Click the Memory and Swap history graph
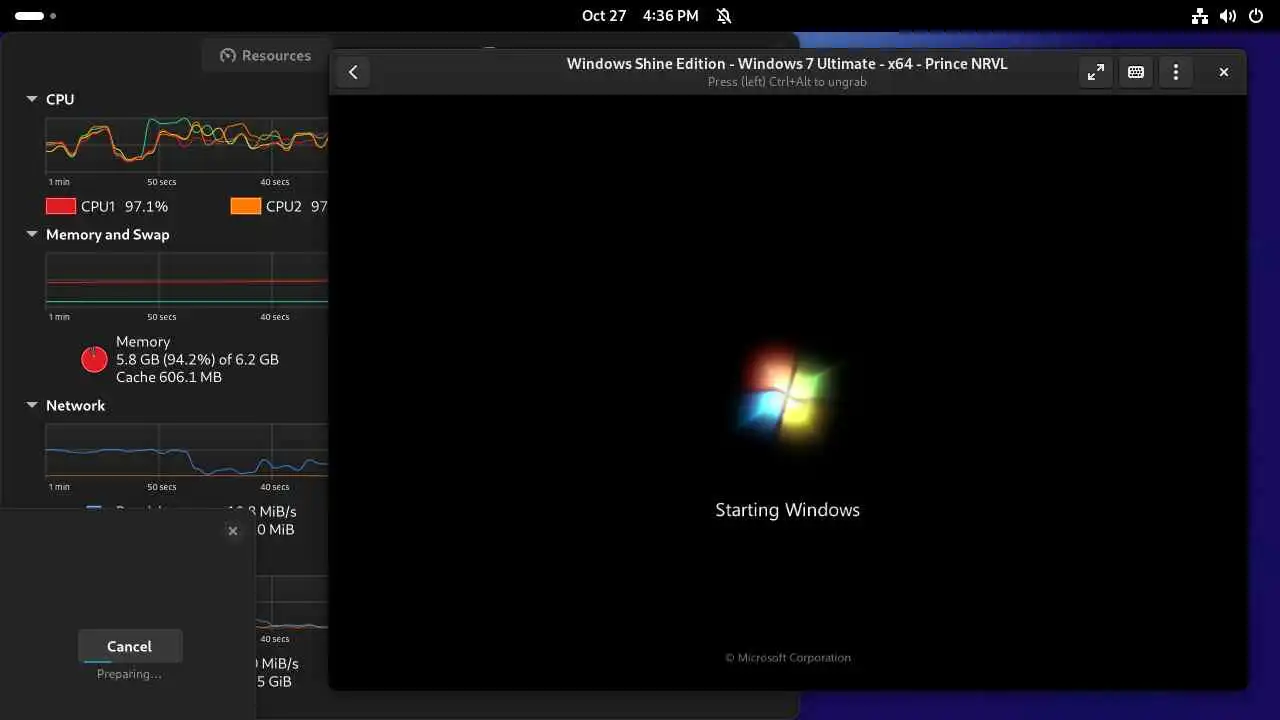This screenshot has width=1280, height=720. 187,280
